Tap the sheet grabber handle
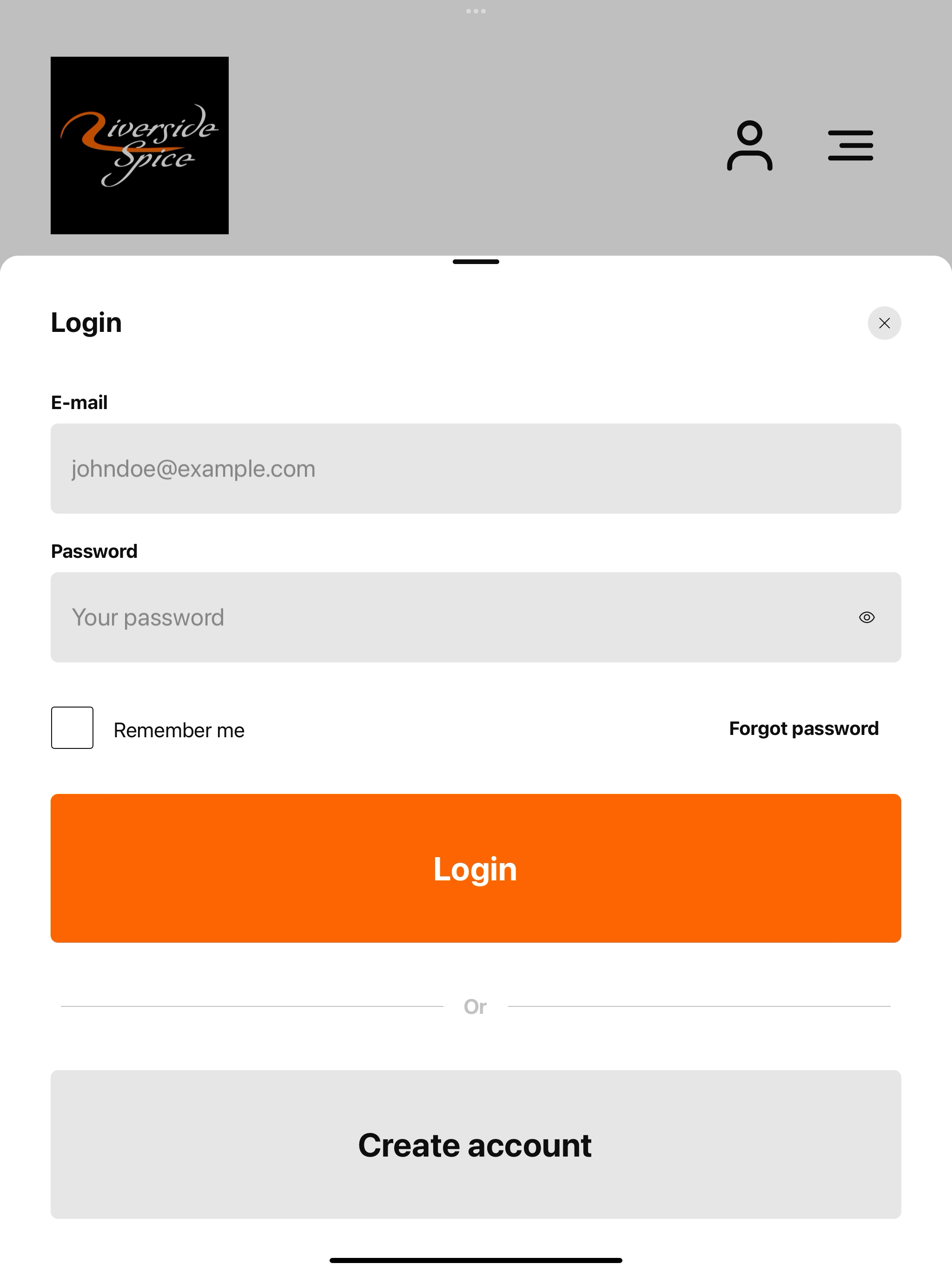Screen dimensions: 952x1270 [x=476, y=262]
